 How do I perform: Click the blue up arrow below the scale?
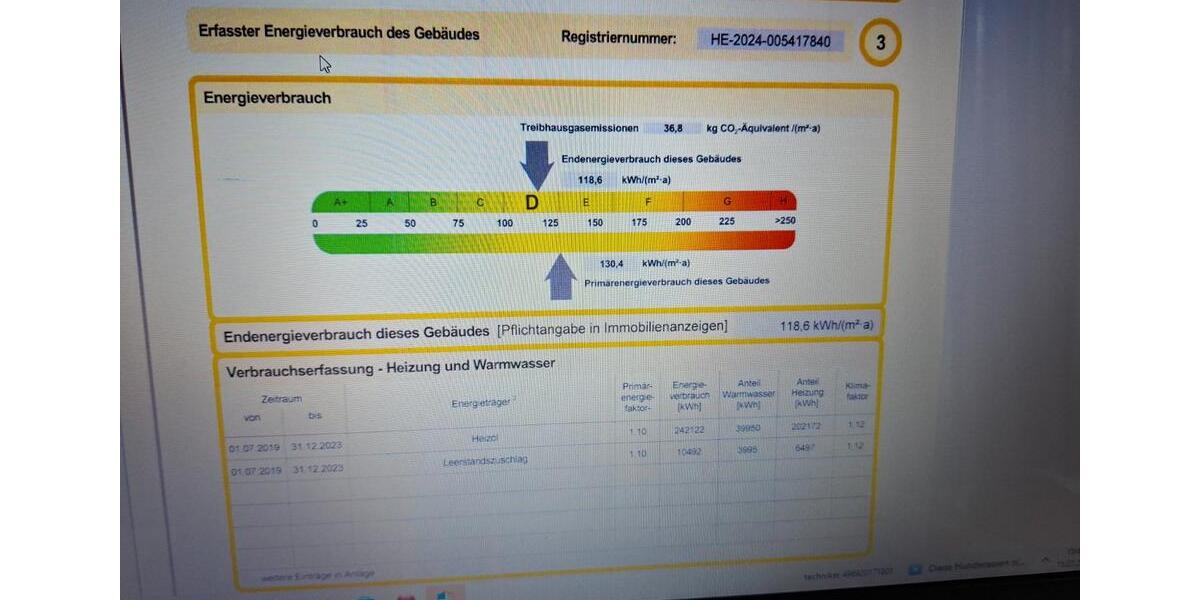[x=561, y=277]
